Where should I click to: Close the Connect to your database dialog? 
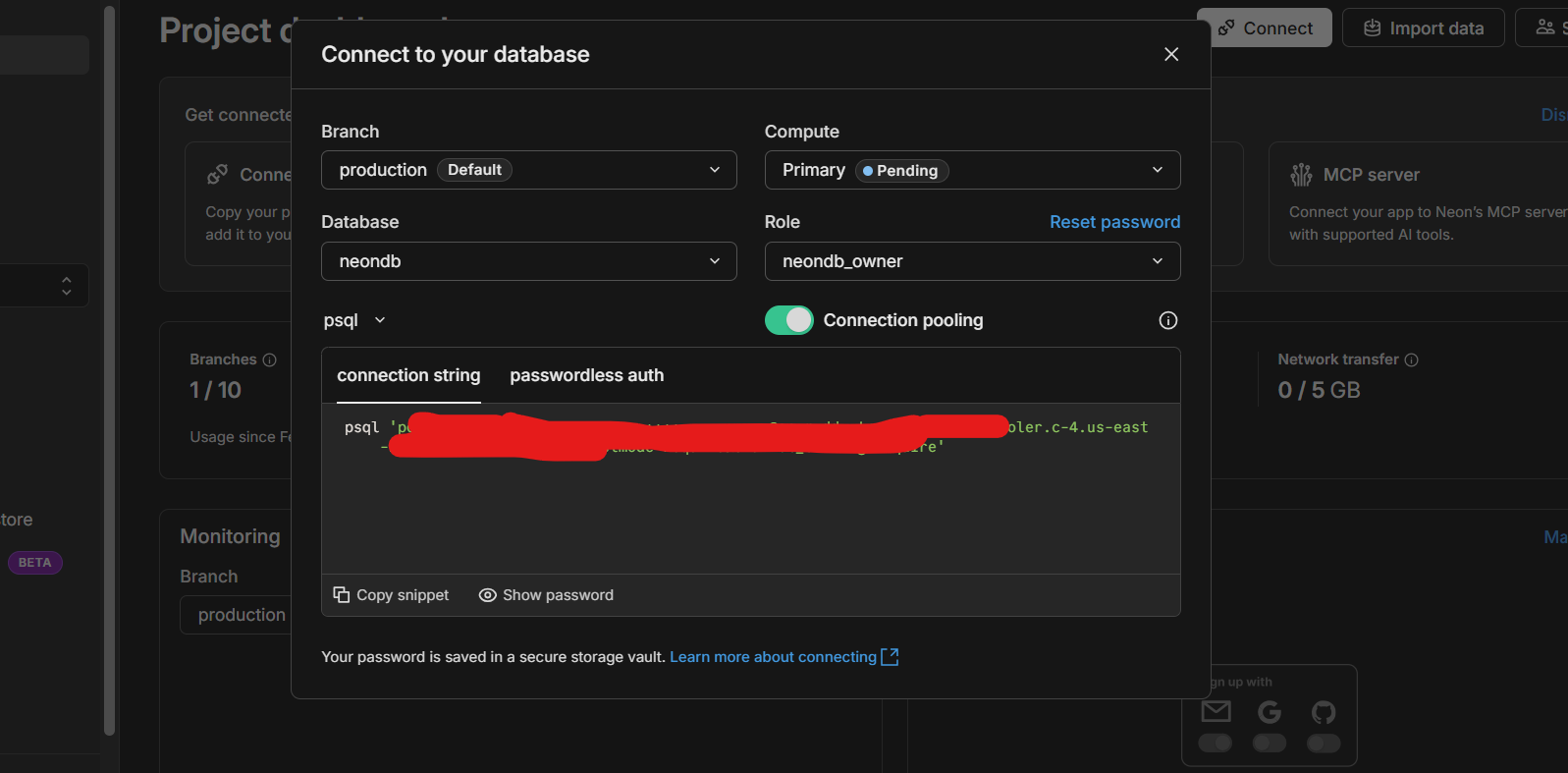1170,54
